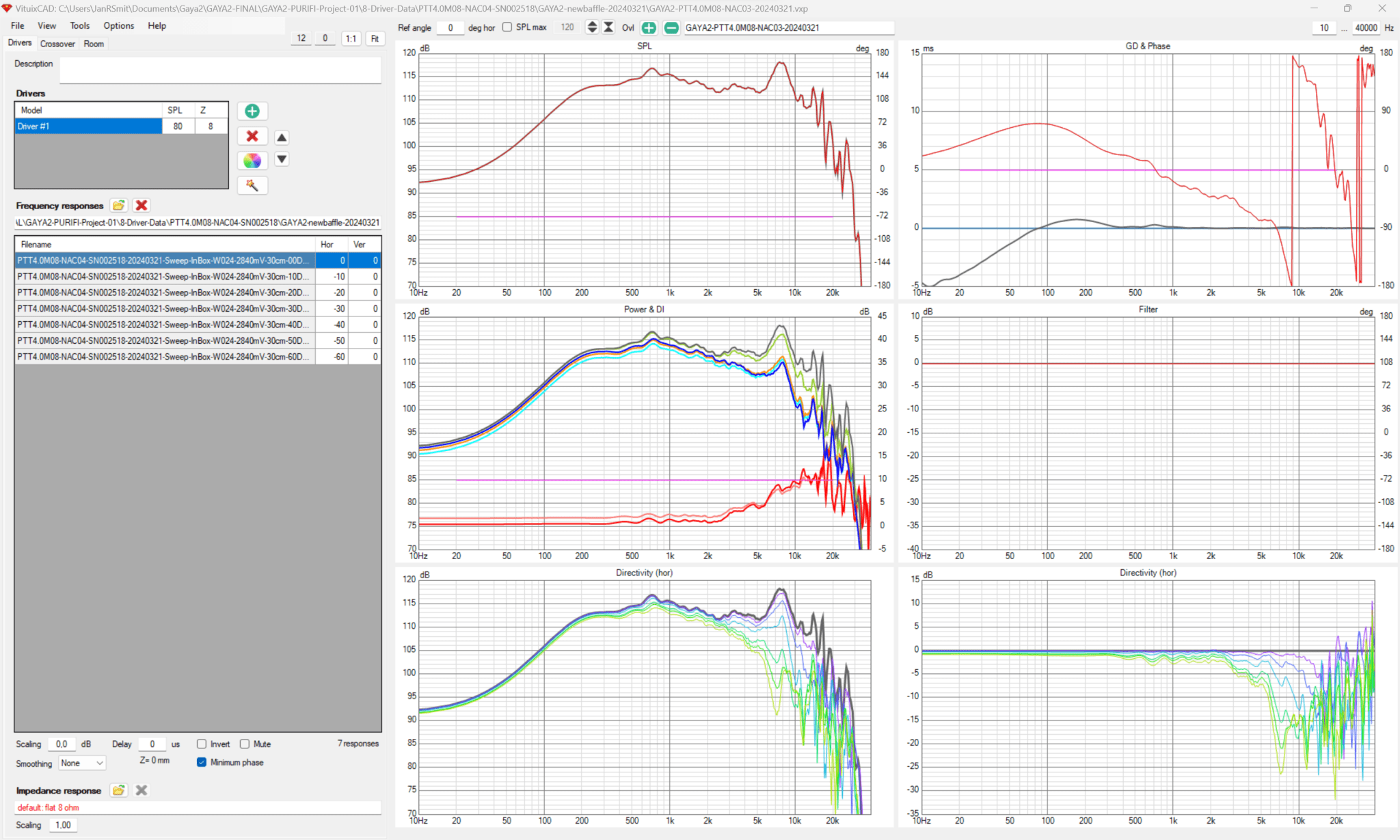This screenshot has width=1400, height=840.
Task: Open the Options menu
Action: point(119,25)
